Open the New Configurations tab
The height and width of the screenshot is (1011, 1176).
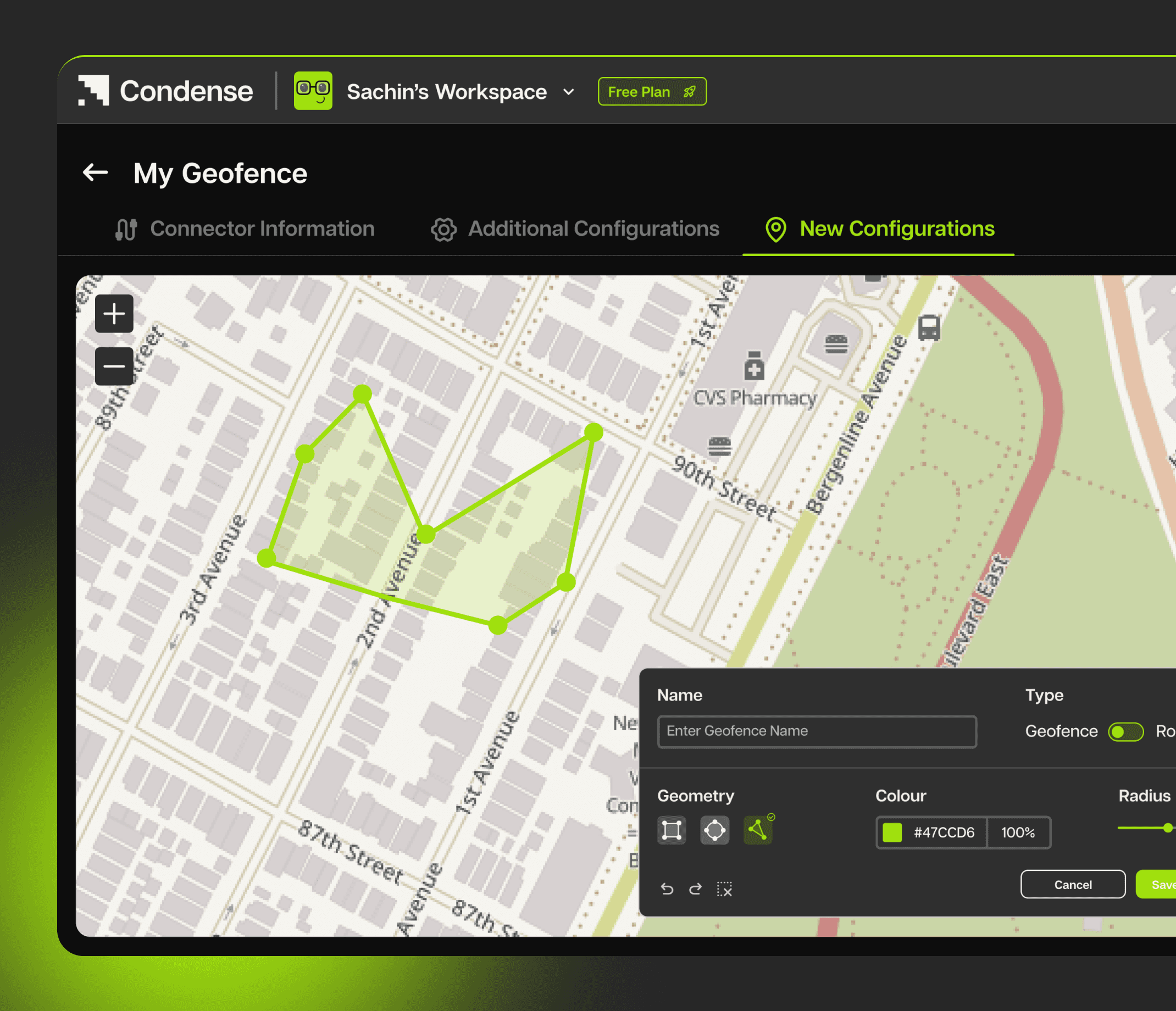880,229
